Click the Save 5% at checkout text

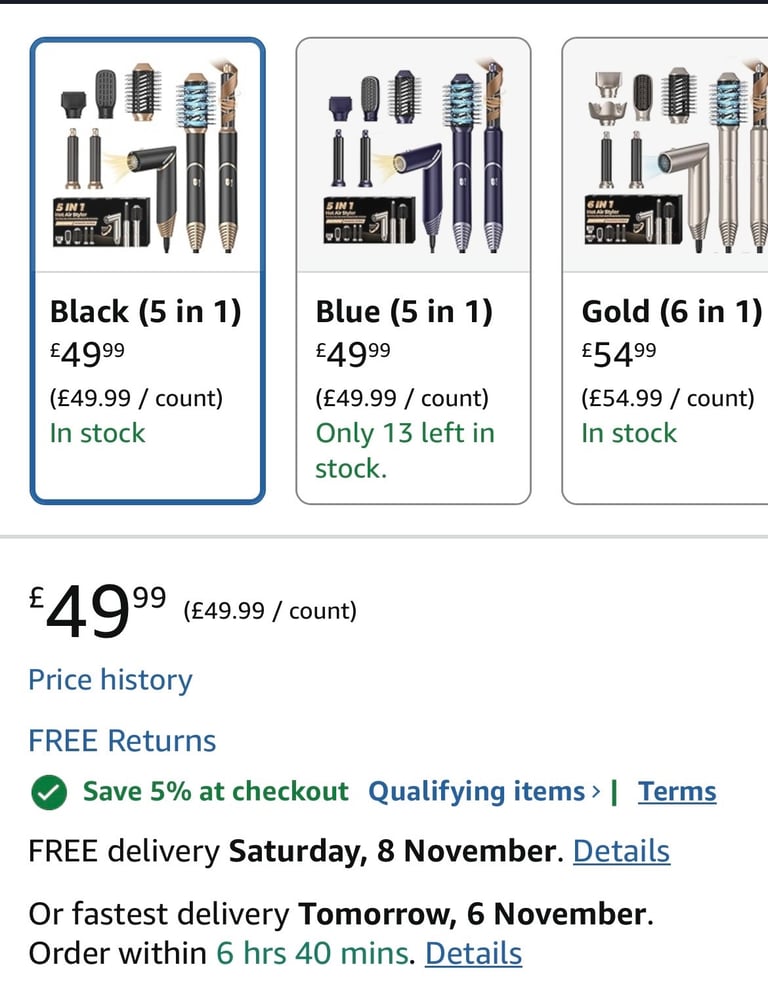(x=215, y=792)
